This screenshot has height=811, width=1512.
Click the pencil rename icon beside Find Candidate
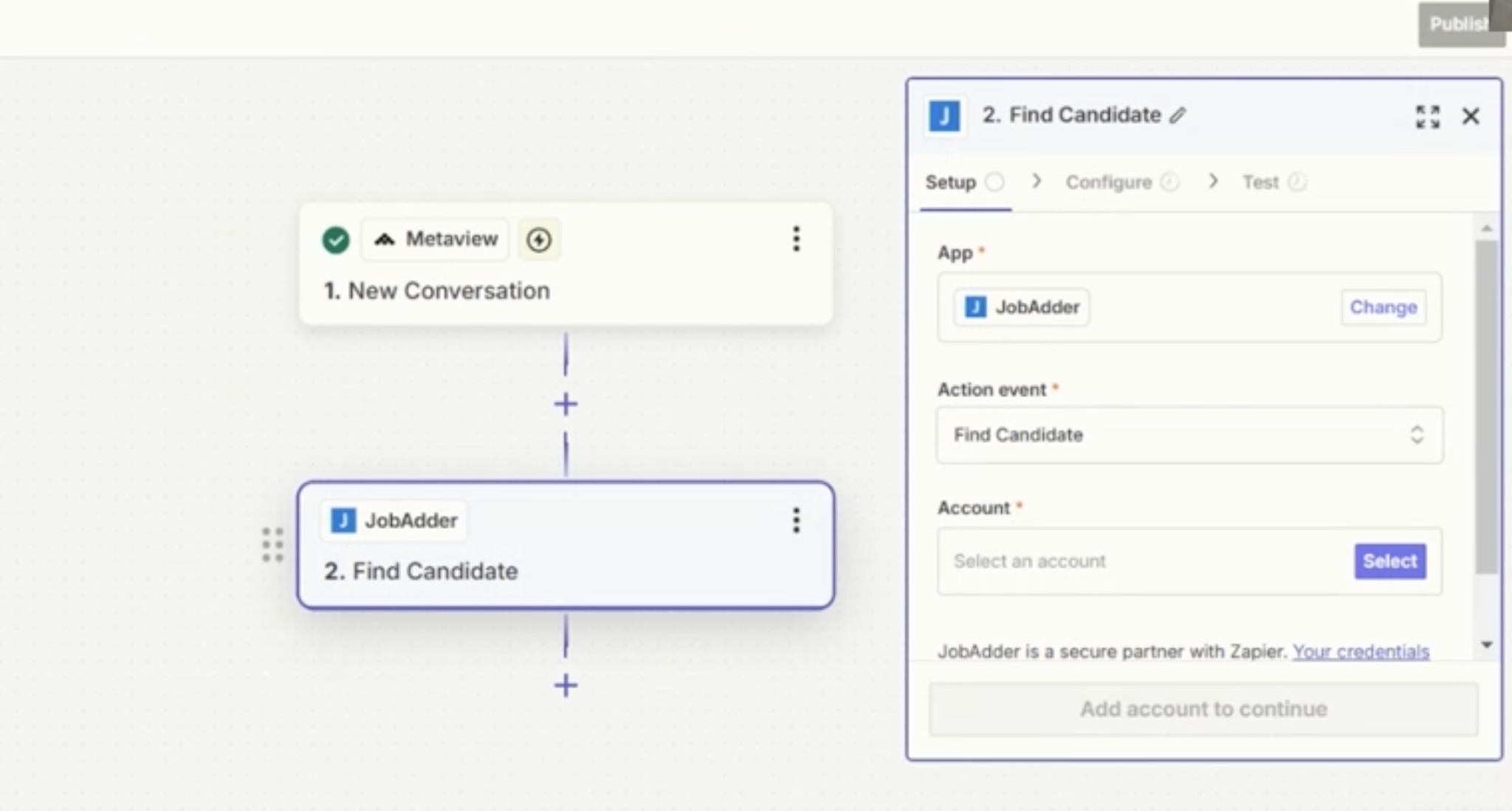1178,116
